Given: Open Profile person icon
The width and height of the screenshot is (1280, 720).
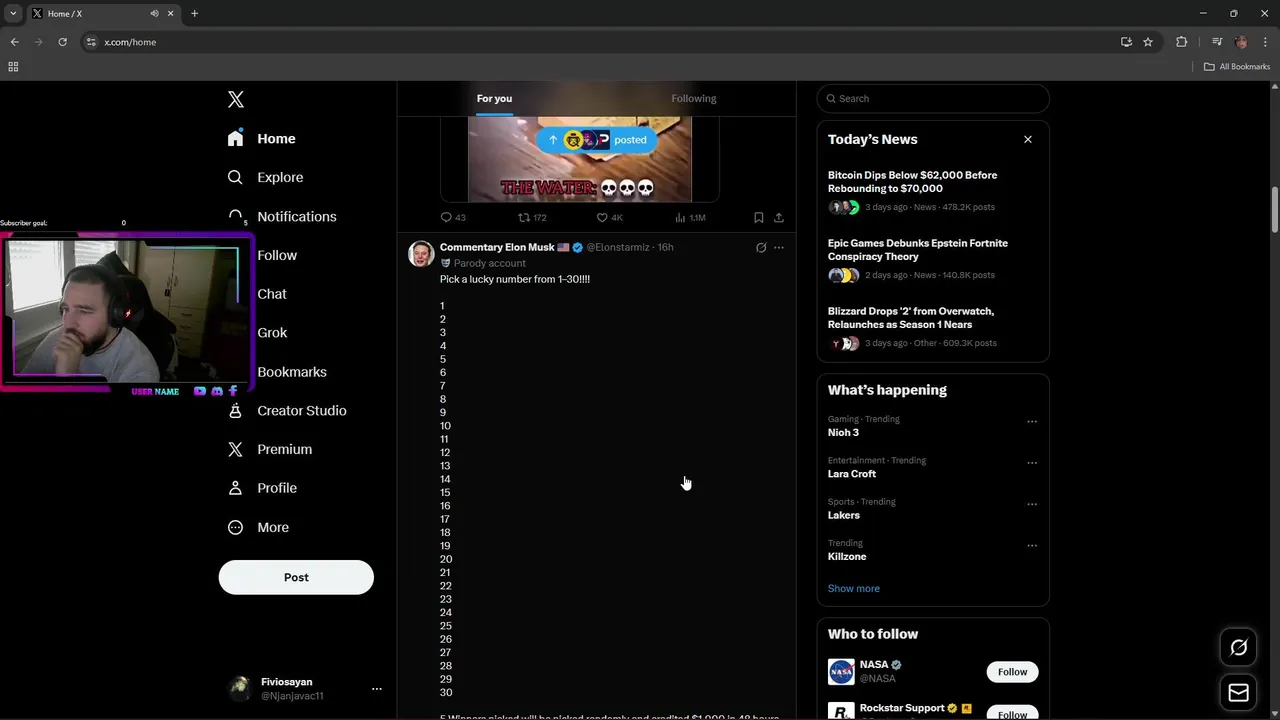Looking at the screenshot, I should pyautogui.click(x=235, y=488).
